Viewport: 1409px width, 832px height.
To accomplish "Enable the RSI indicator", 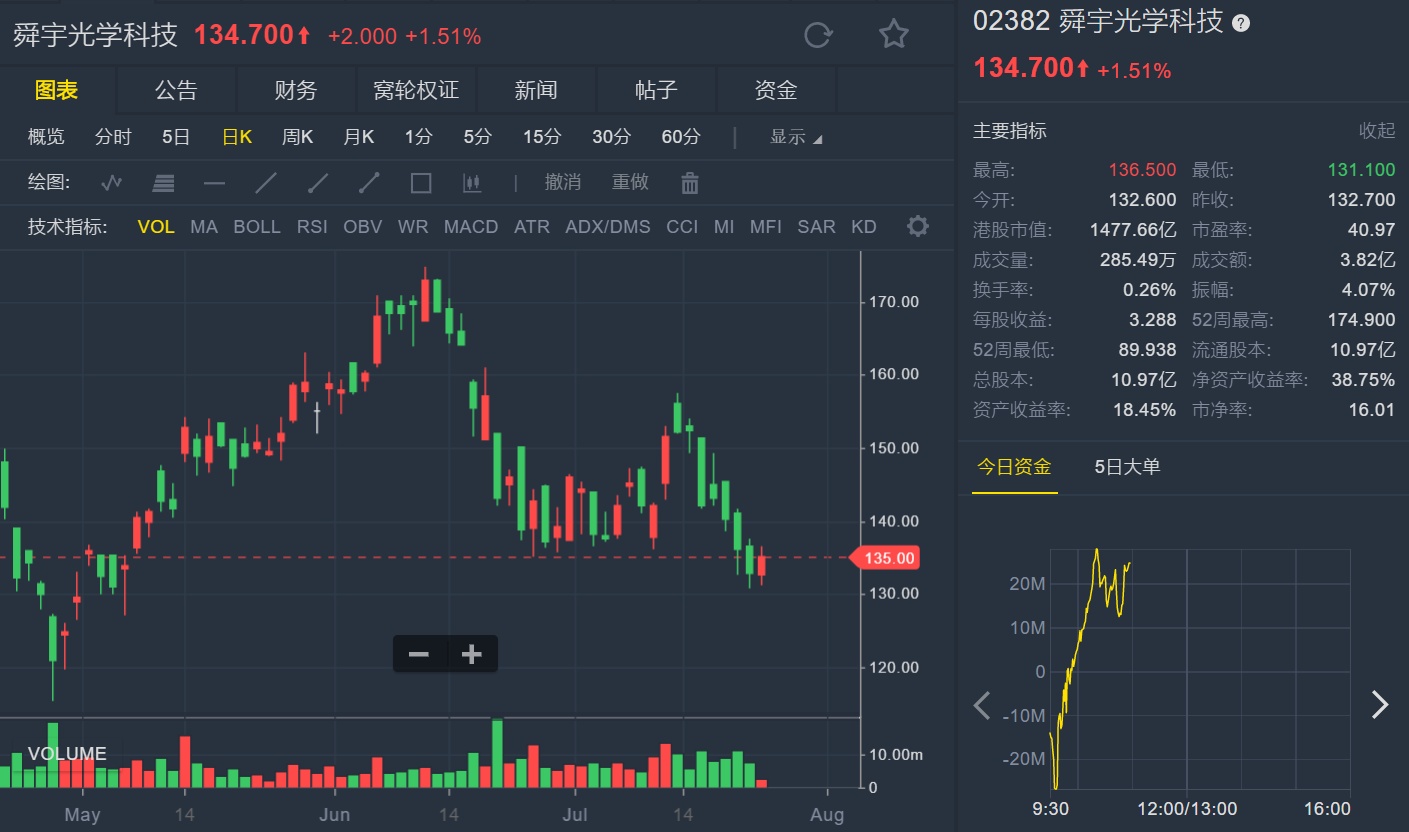I will point(312,227).
